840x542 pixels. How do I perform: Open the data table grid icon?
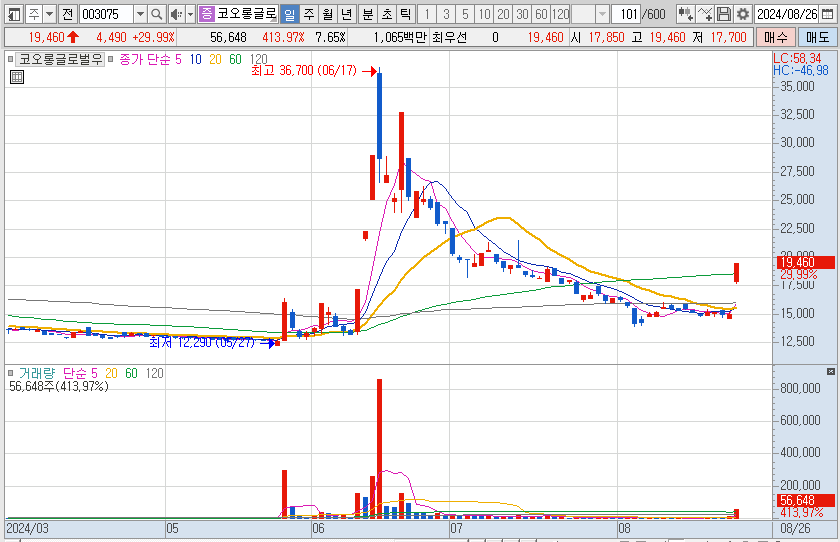tap(17, 77)
